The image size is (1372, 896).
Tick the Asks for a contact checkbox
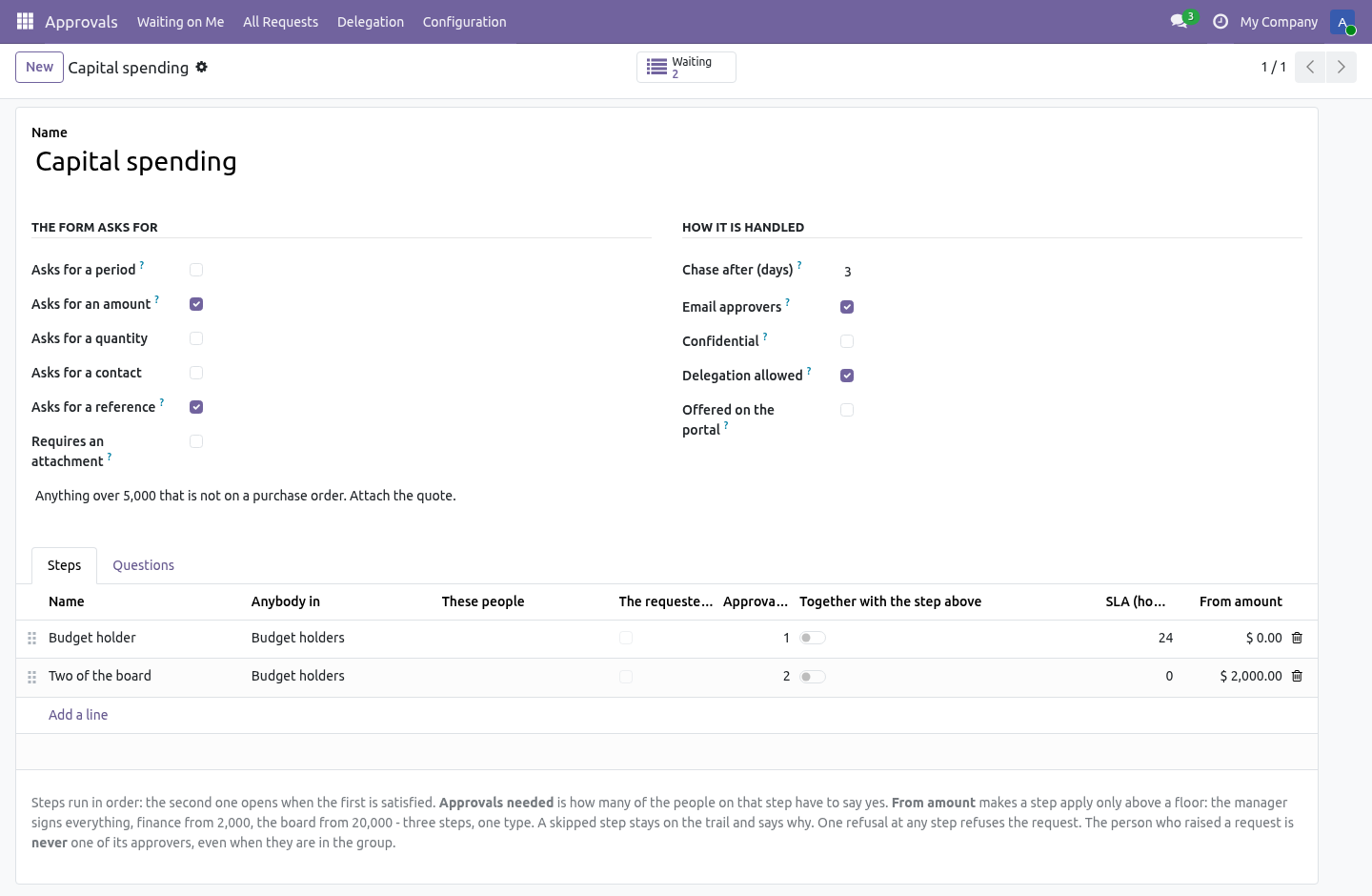click(x=196, y=373)
